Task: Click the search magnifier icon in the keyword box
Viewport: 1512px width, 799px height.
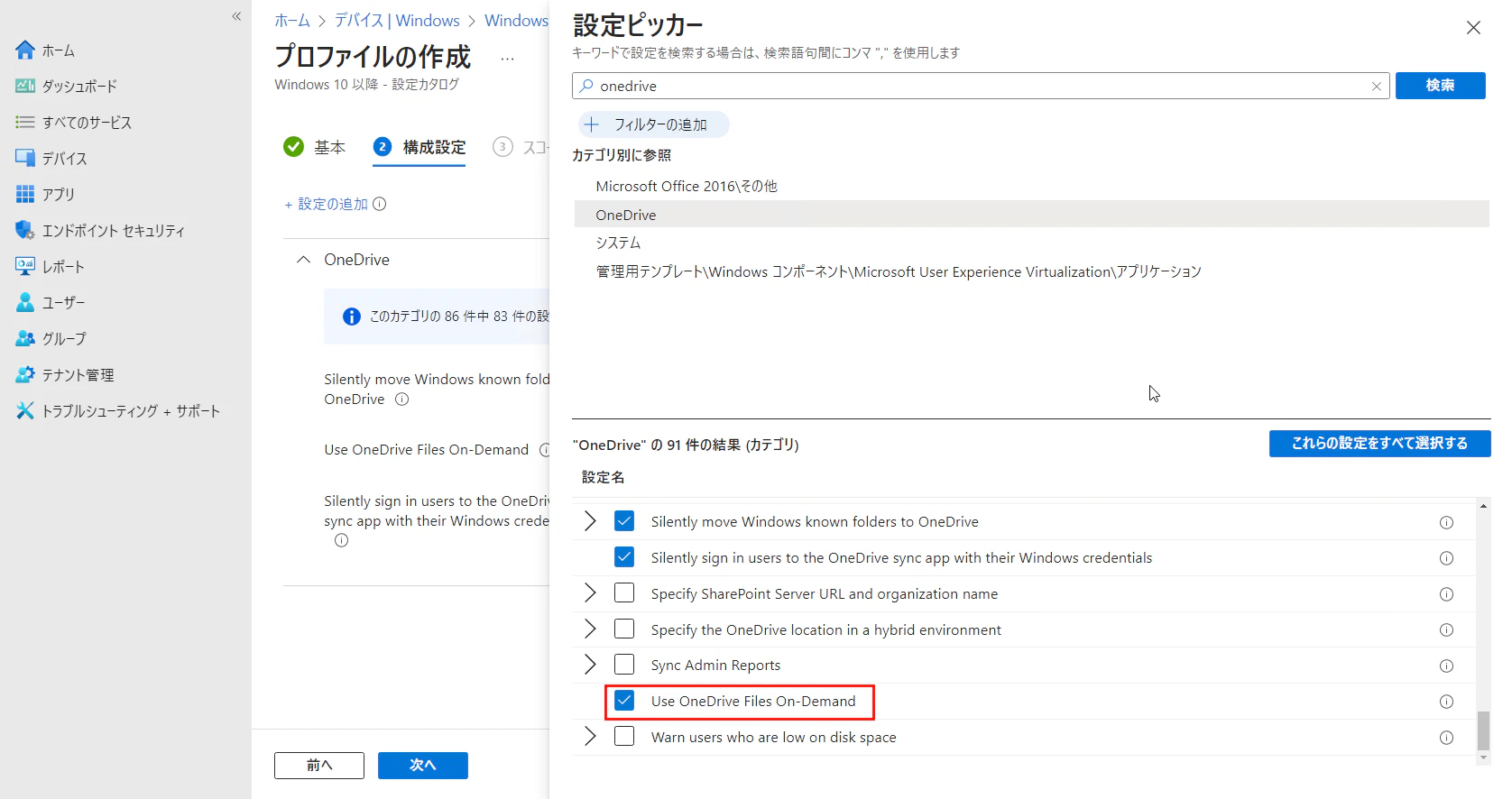Action: pyautogui.click(x=587, y=86)
